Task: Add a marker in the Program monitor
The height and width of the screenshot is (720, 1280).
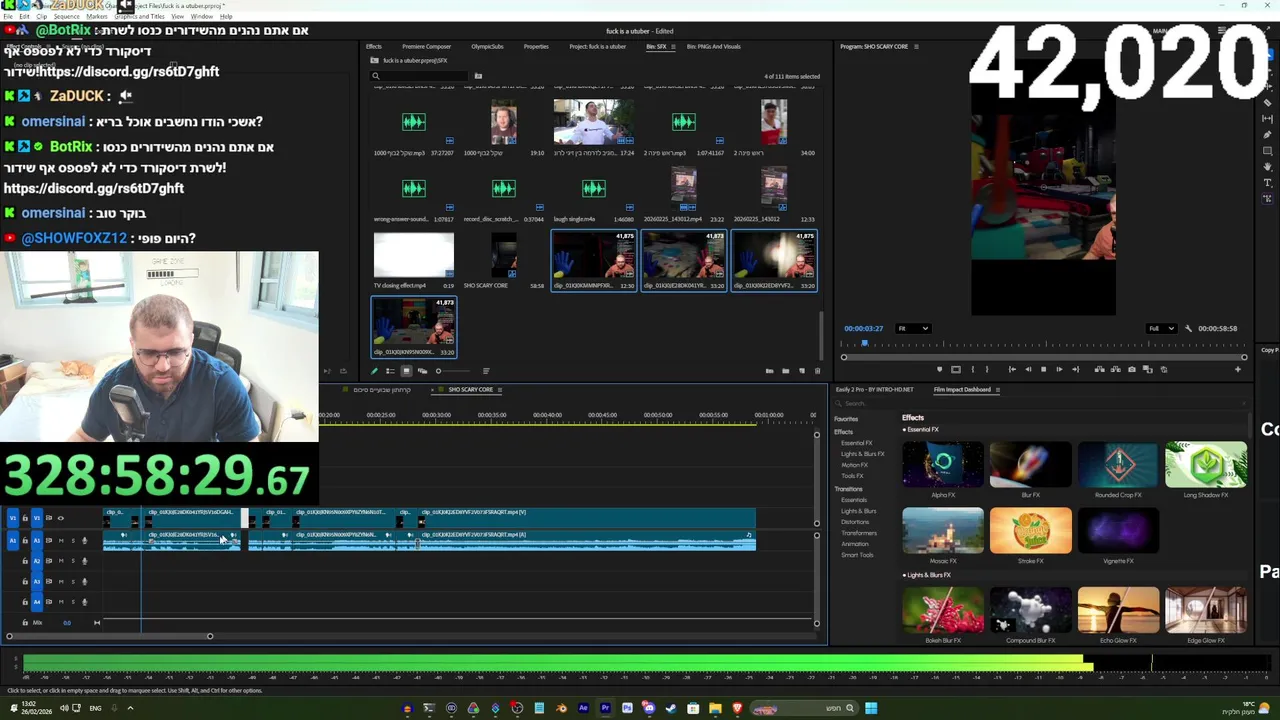Action: 939,370
